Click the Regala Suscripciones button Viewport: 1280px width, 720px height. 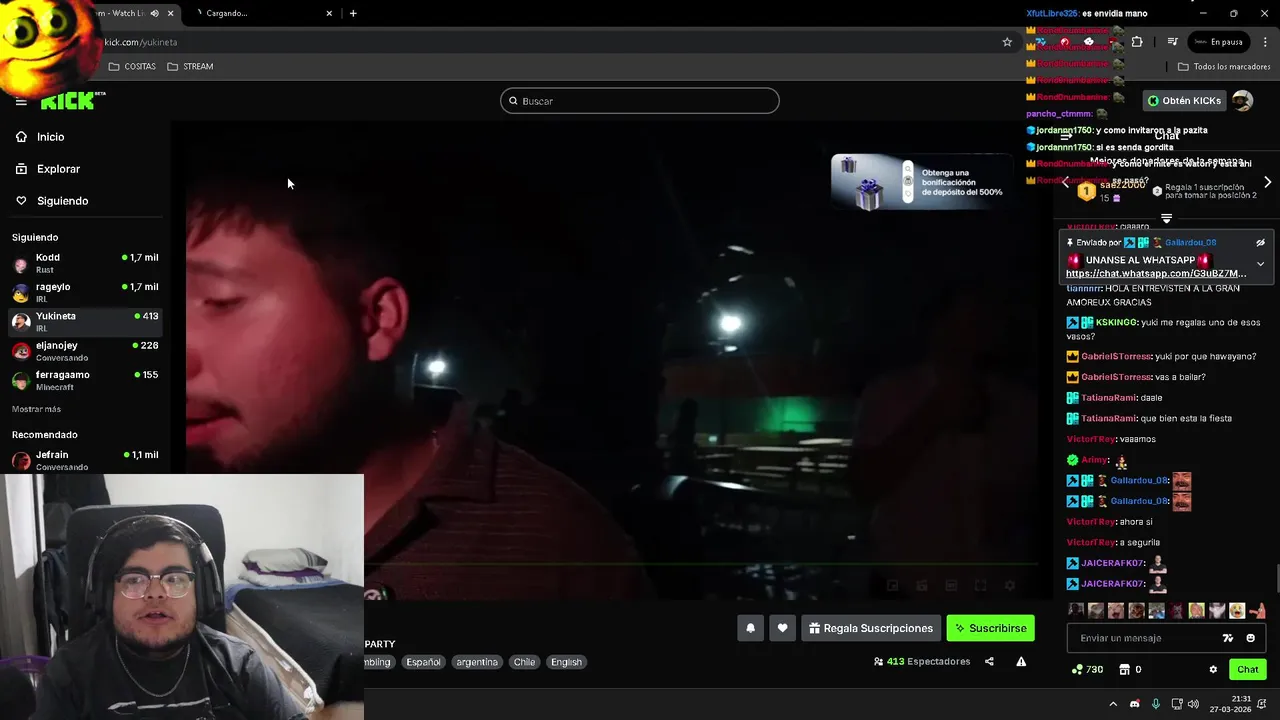click(x=871, y=628)
